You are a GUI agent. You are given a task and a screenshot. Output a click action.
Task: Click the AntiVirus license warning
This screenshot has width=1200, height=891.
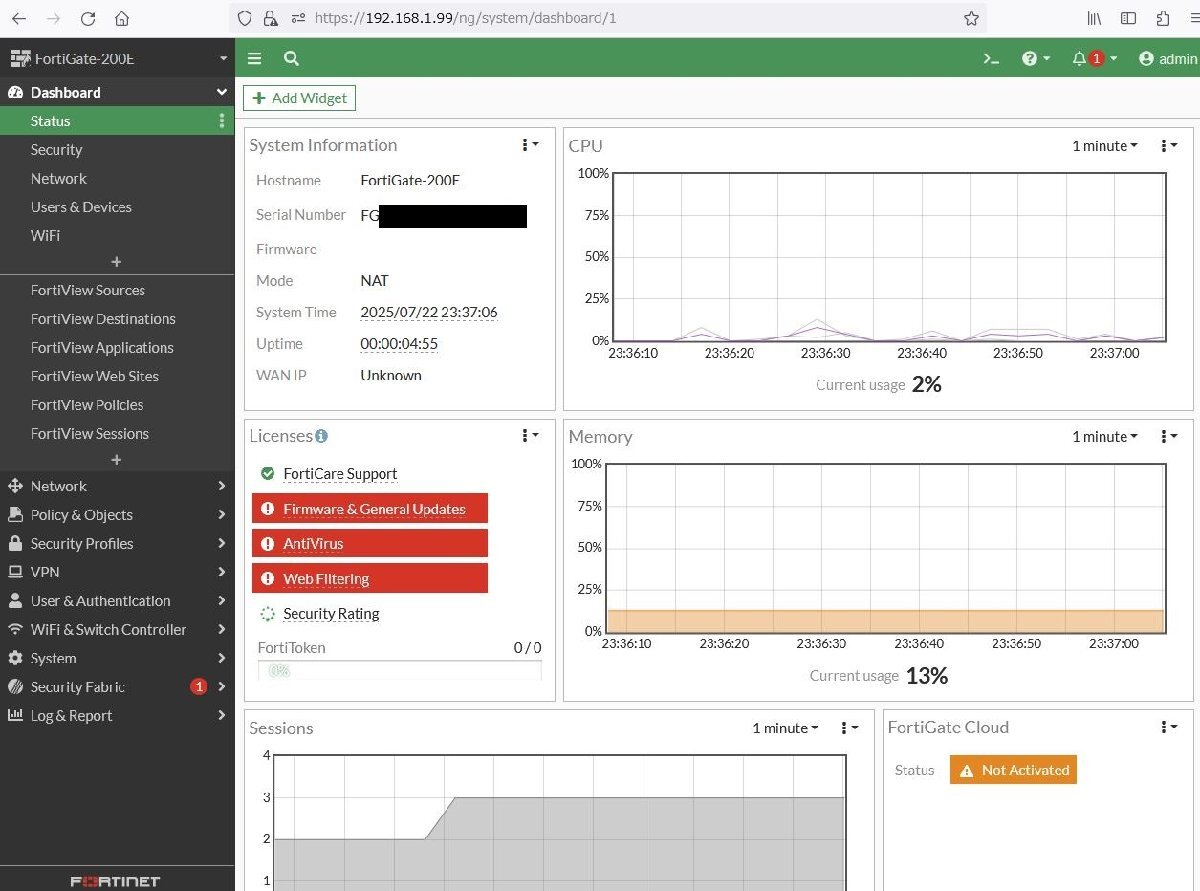[370, 544]
